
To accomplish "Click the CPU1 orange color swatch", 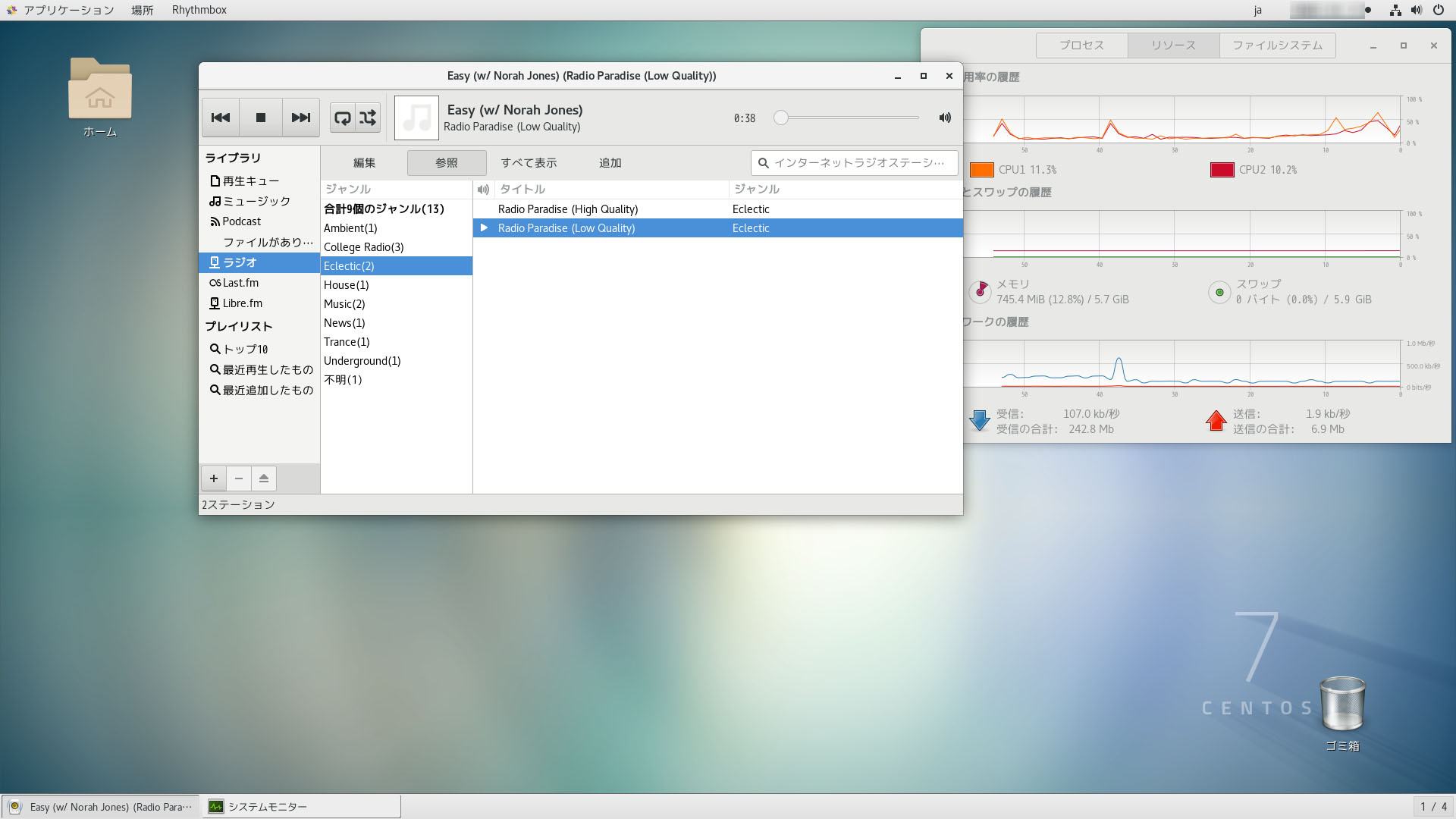I will point(982,170).
